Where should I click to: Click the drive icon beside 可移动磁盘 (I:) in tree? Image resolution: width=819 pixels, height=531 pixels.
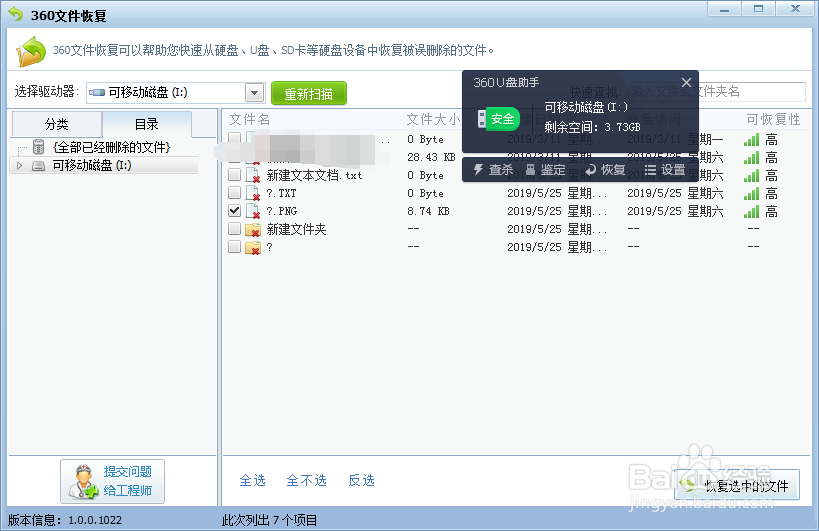click(x=38, y=166)
